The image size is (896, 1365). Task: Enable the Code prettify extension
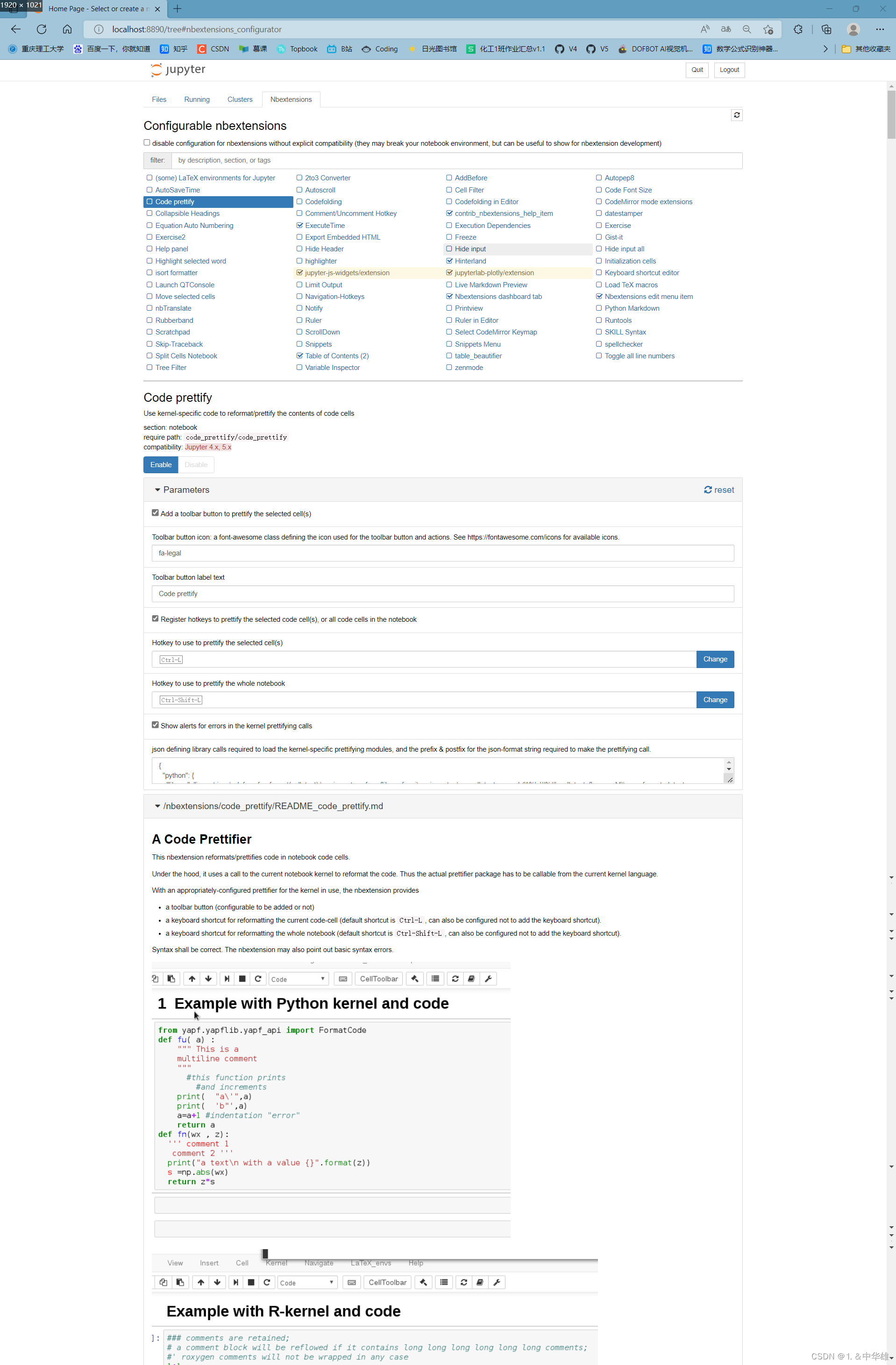161,464
